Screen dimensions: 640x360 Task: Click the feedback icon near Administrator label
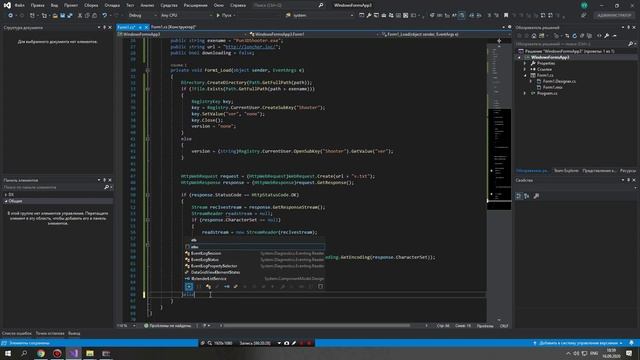tap(584, 16)
